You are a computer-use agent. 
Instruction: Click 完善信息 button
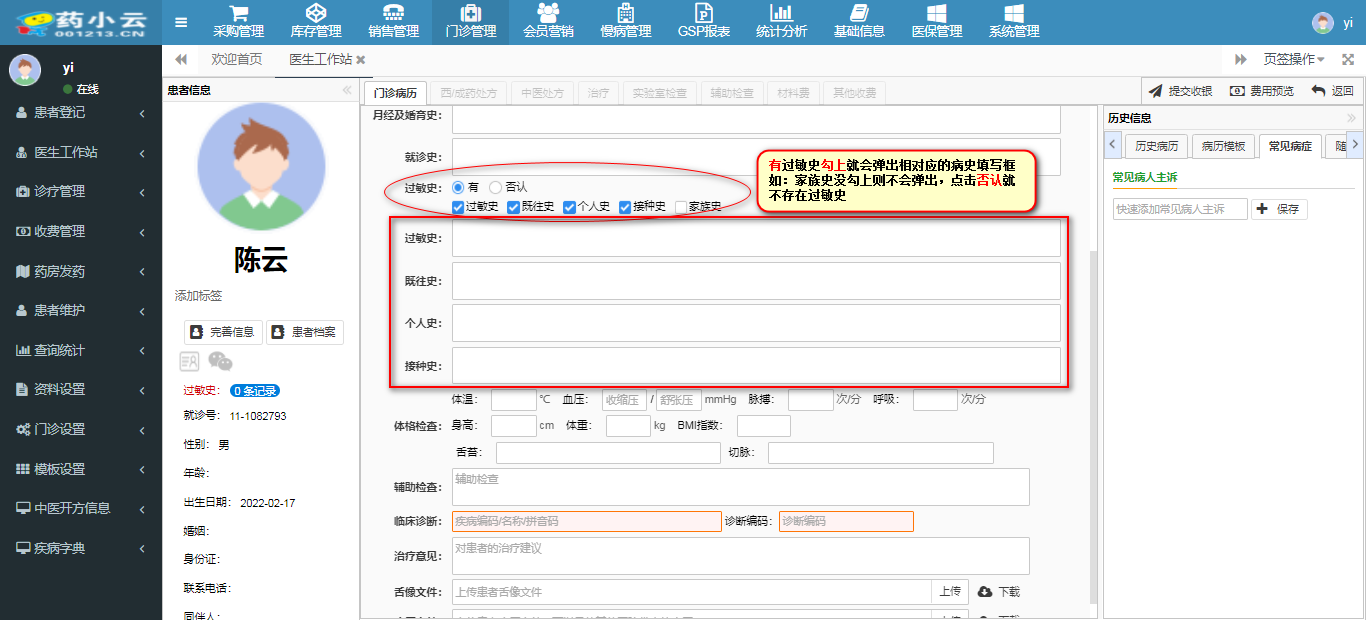pos(223,332)
